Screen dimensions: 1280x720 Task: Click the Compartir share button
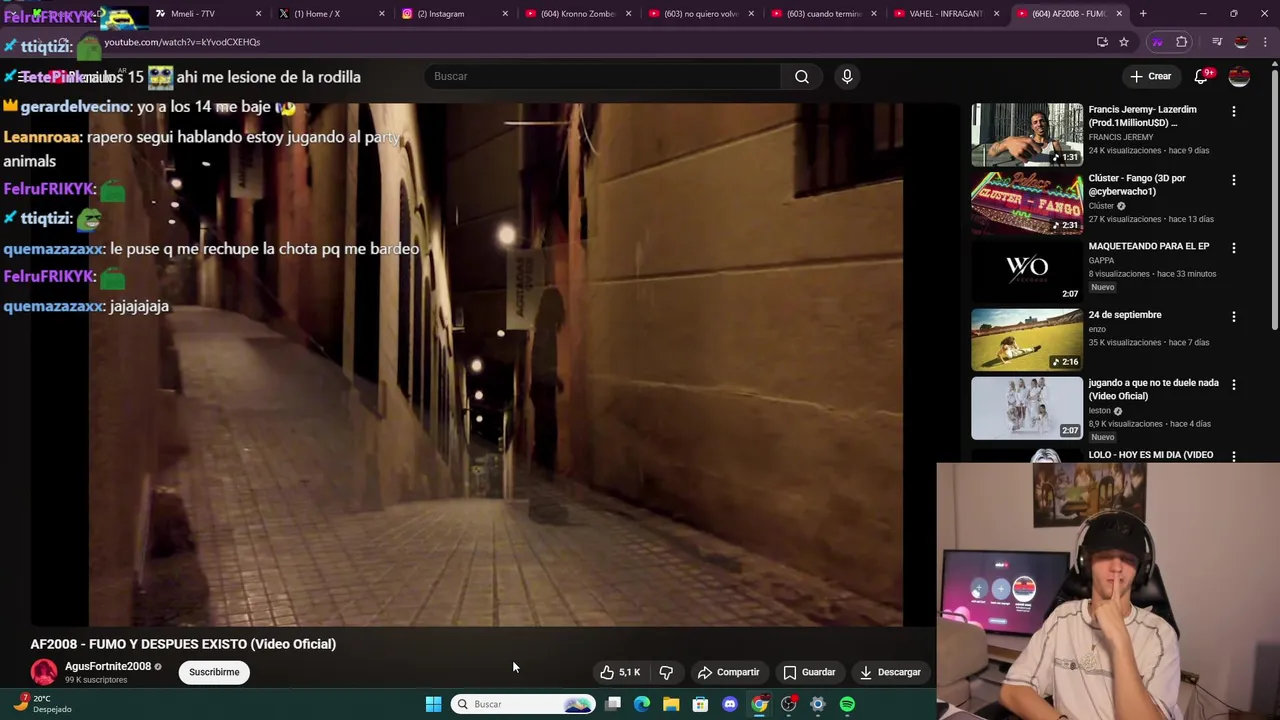728,672
